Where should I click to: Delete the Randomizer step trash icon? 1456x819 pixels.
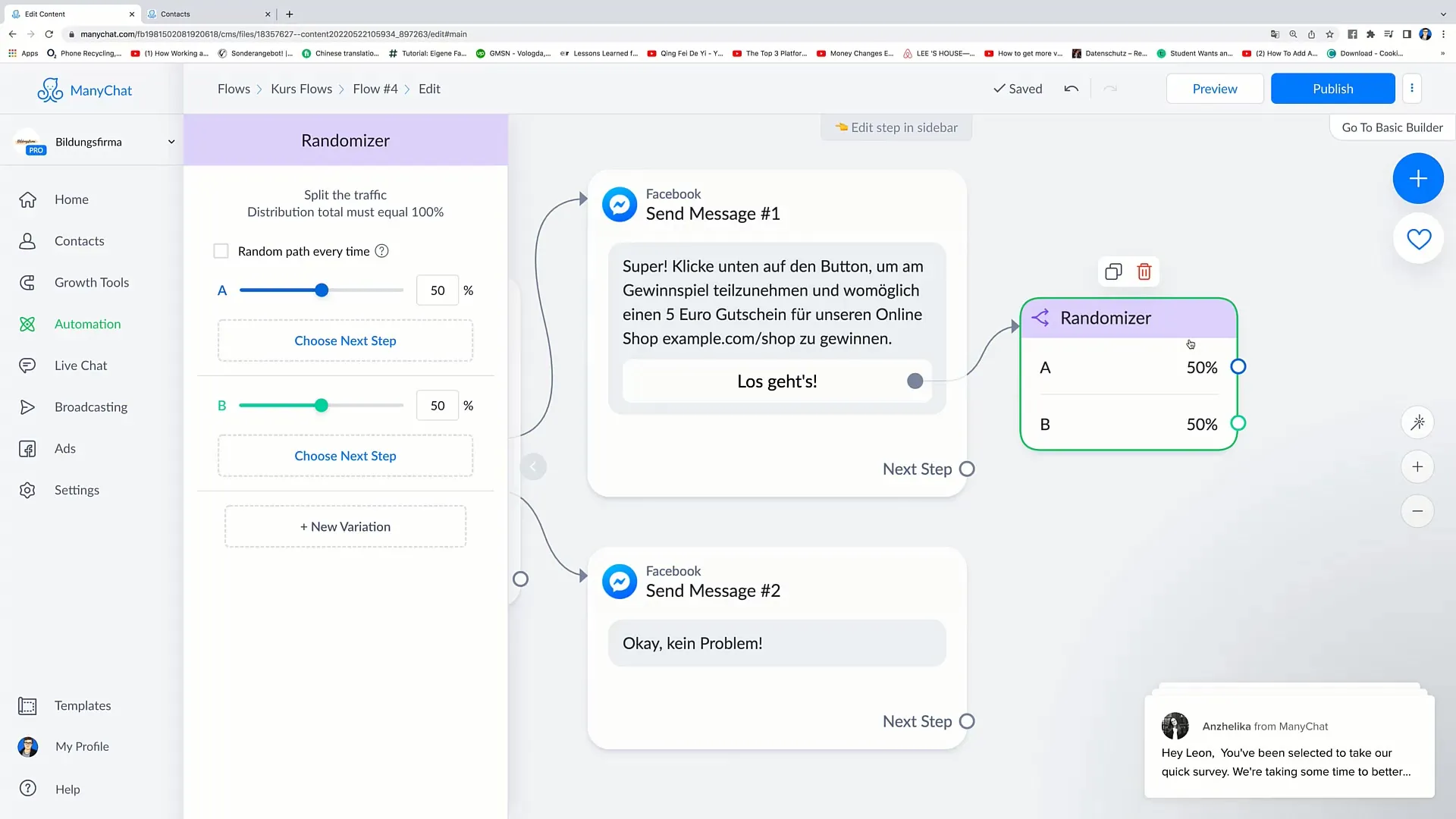(x=1144, y=271)
